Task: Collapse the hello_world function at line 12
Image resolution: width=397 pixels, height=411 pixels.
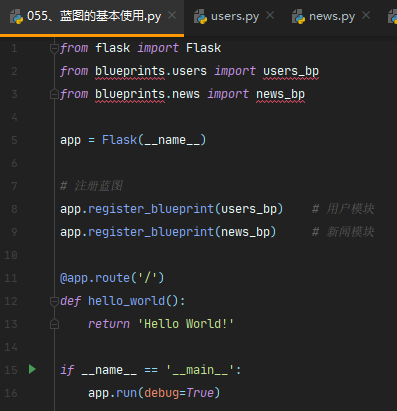Action: (54, 302)
